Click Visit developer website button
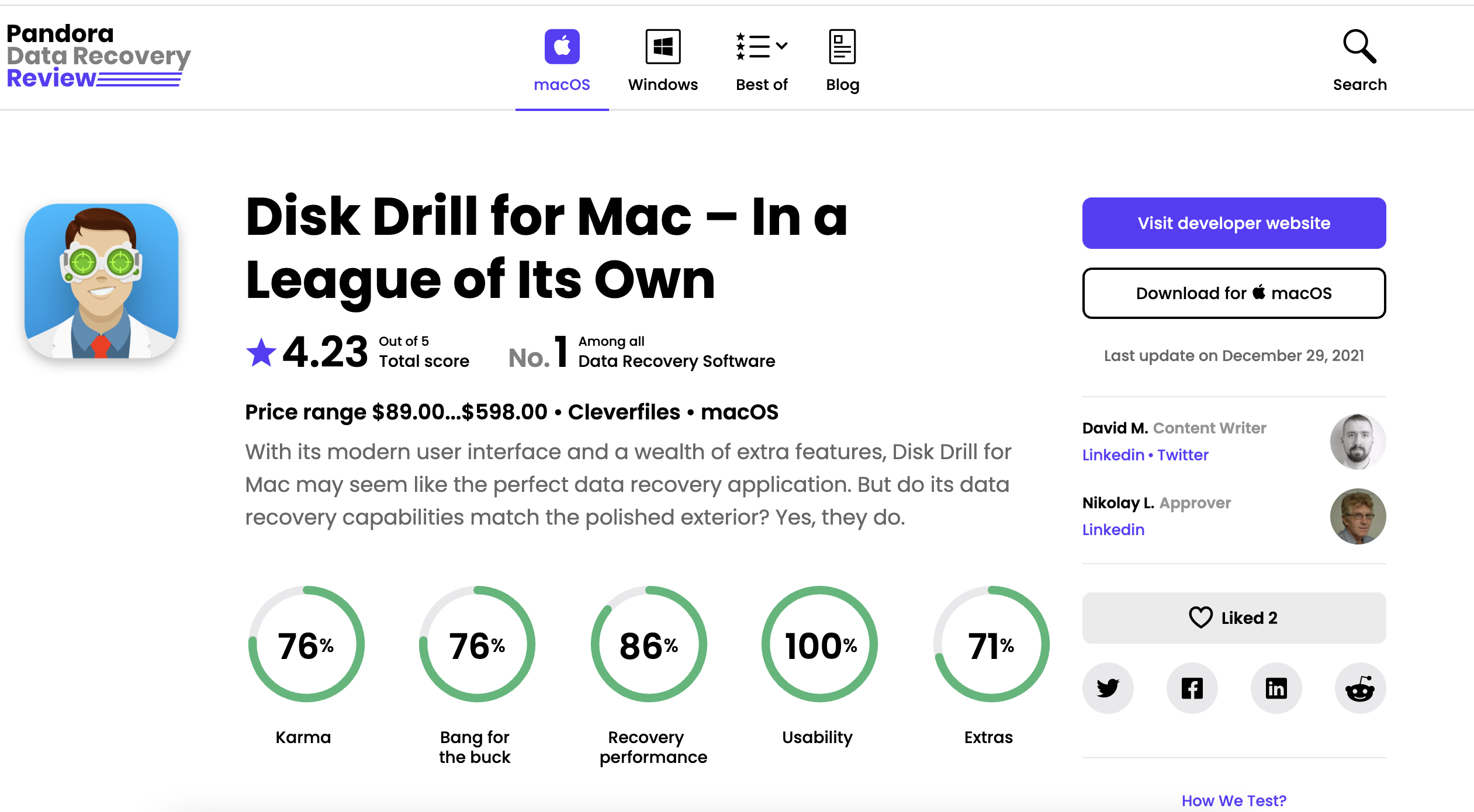This screenshot has height=812, width=1474. point(1234,223)
